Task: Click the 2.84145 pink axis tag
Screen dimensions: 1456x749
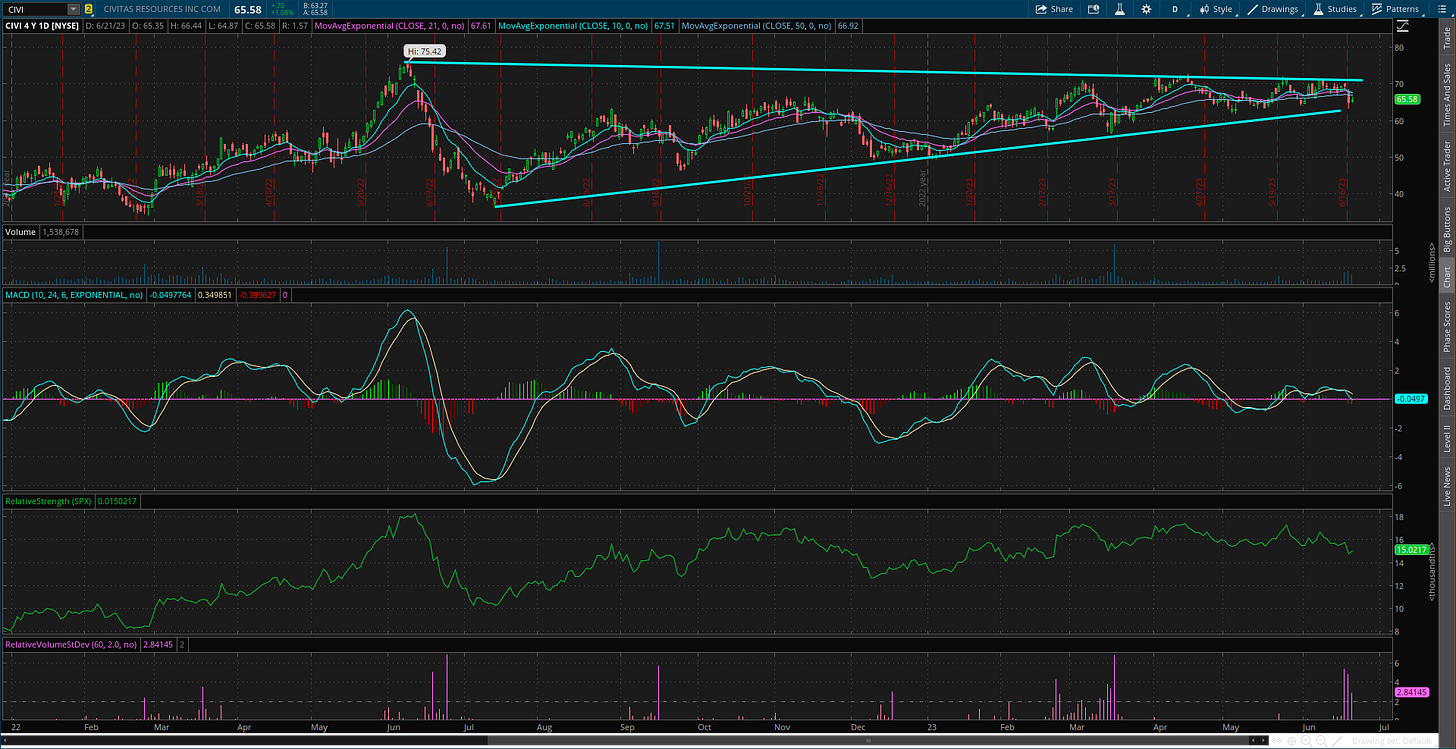Action: [x=1409, y=692]
